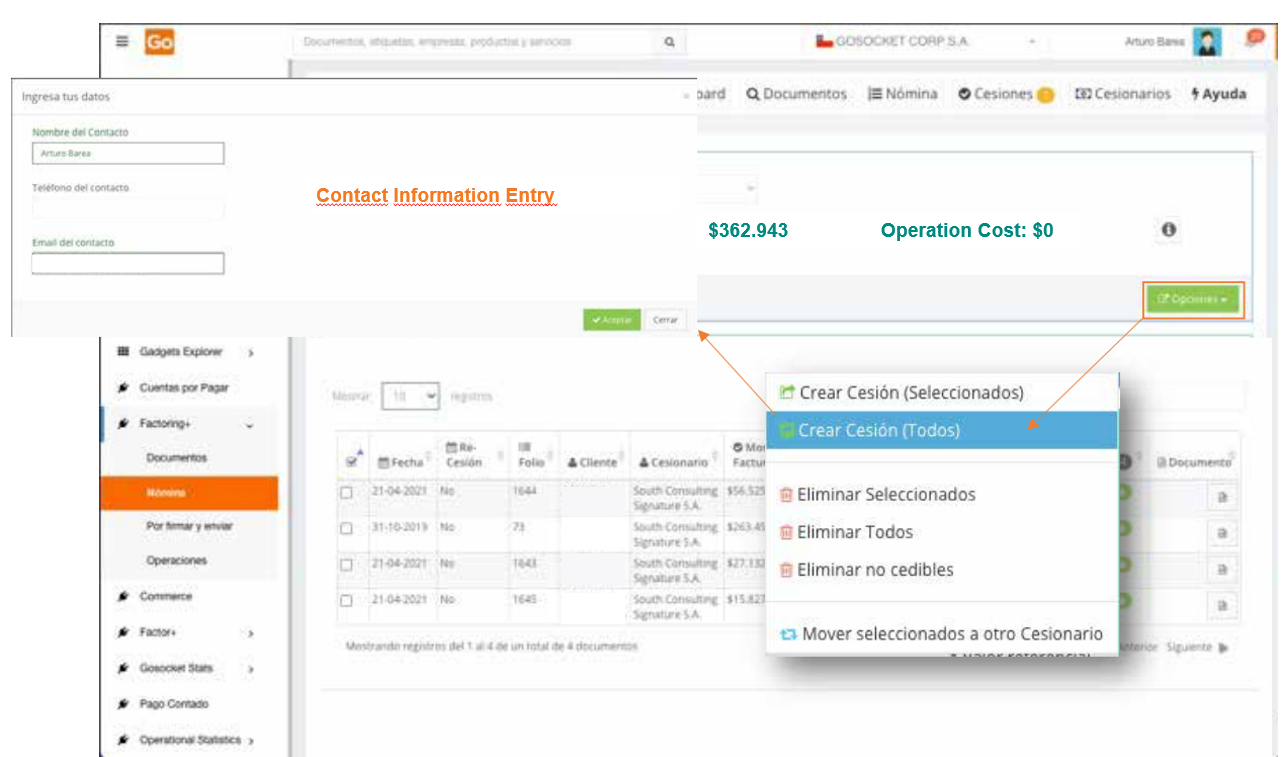Sort table by Cesionario column
The height and width of the screenshot is (757, 1285).
click(678, 462)
